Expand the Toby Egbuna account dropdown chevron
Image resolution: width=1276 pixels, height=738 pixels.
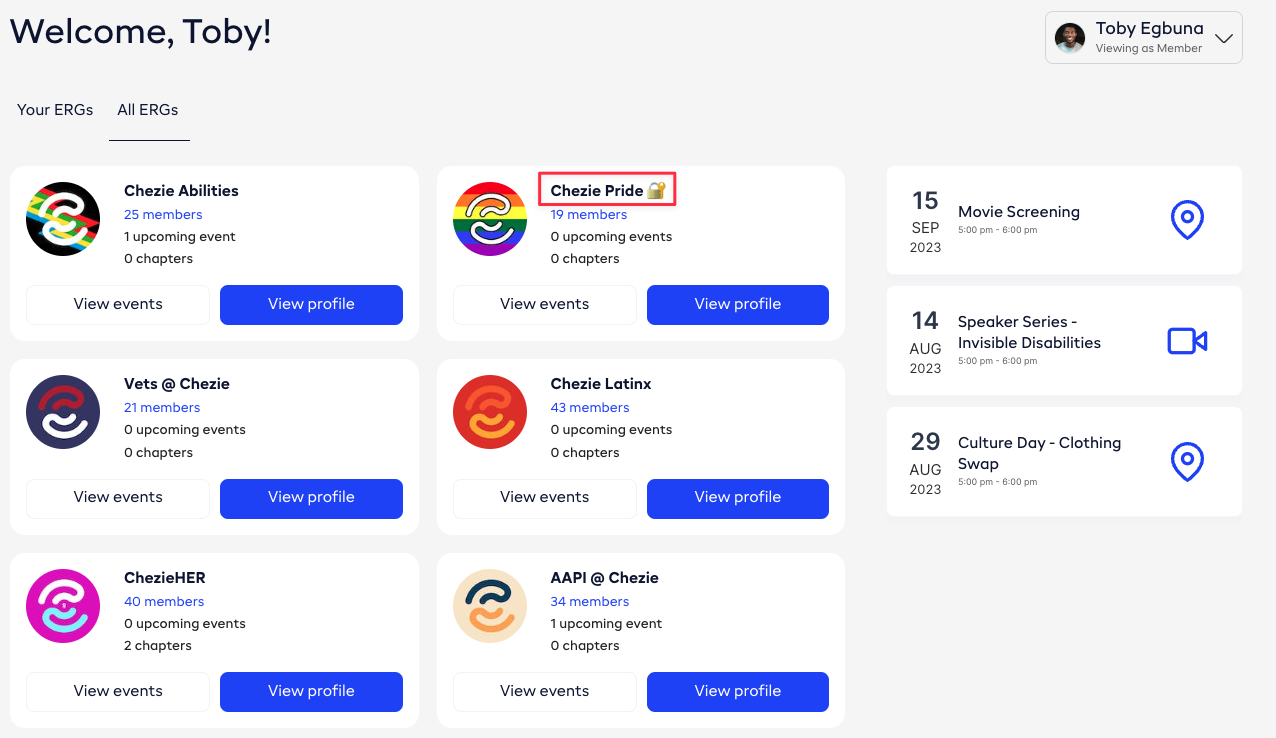pyautogui.click(x=1224, y=39)
